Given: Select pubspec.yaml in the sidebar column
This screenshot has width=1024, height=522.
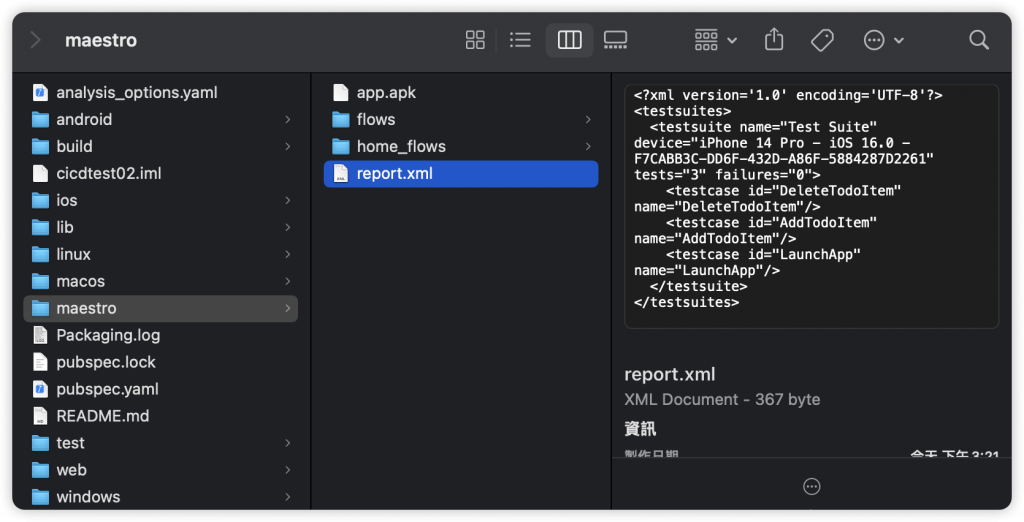Looking at the screenshot, I should pyautogui.click(x=161, y=389).
